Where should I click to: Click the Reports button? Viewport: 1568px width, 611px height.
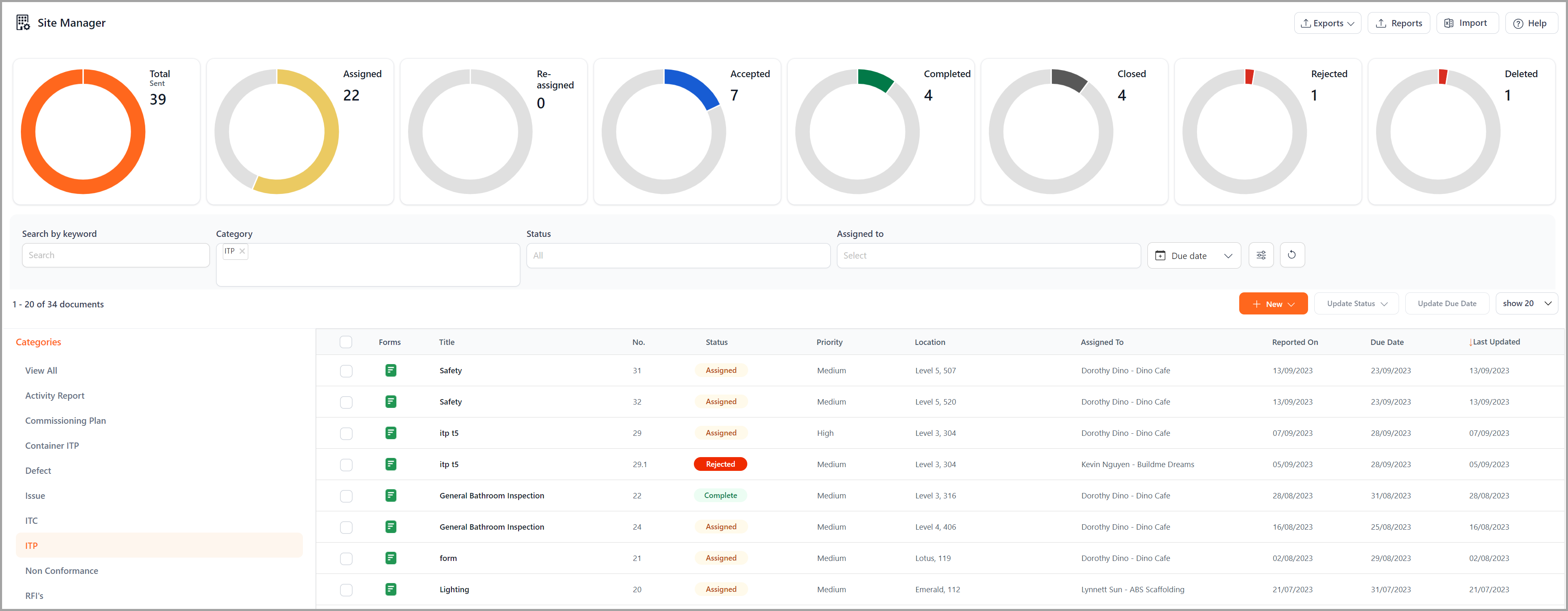(1398, 23)
